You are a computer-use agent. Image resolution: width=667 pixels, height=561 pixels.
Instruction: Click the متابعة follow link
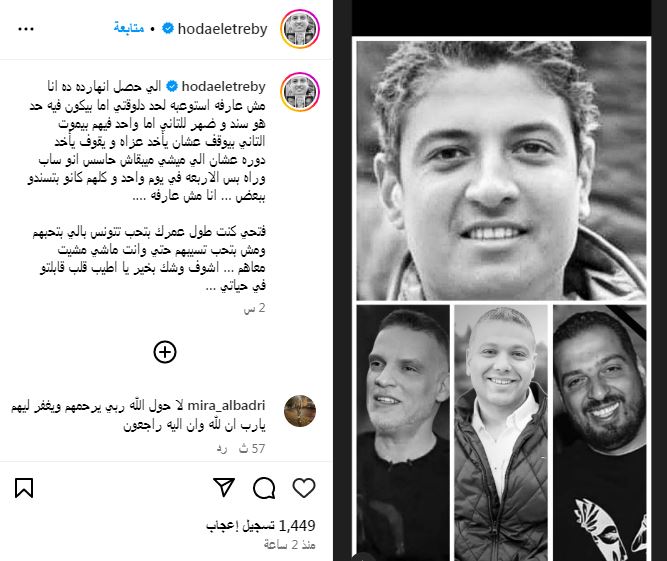pyautogui.click(x=129, y=28)
